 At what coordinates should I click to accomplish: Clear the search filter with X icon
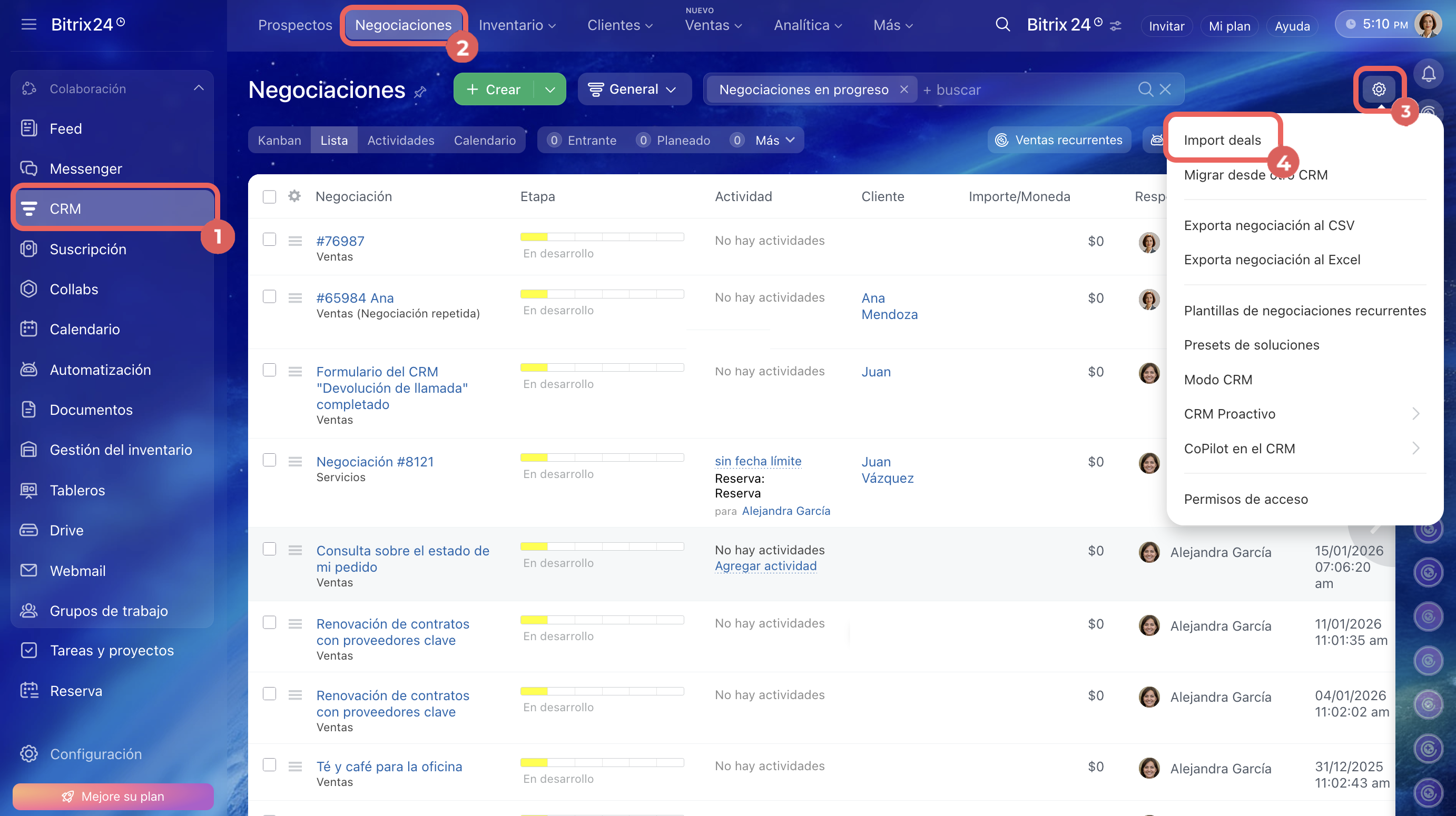(x=1165, y=89)
